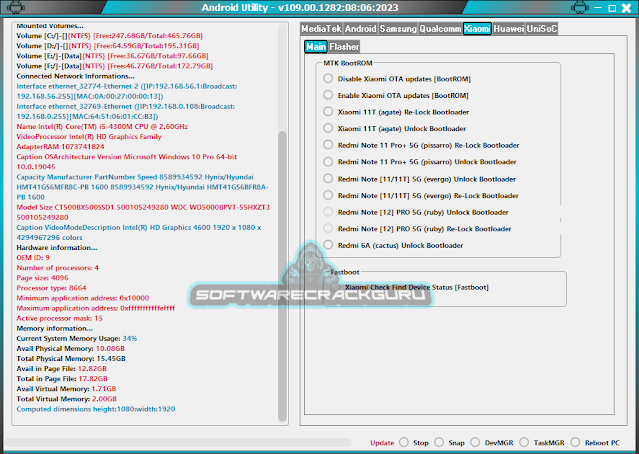Click the Page size: 4096 line
The height and width of the screenshot is (454, 639).
[x=42, y=278]
